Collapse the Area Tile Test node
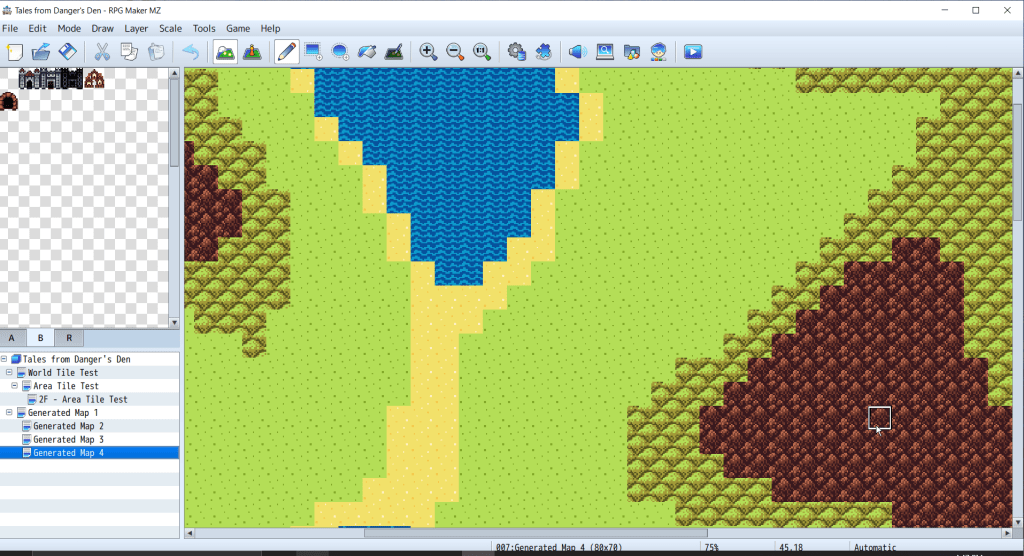 (15, 386)
